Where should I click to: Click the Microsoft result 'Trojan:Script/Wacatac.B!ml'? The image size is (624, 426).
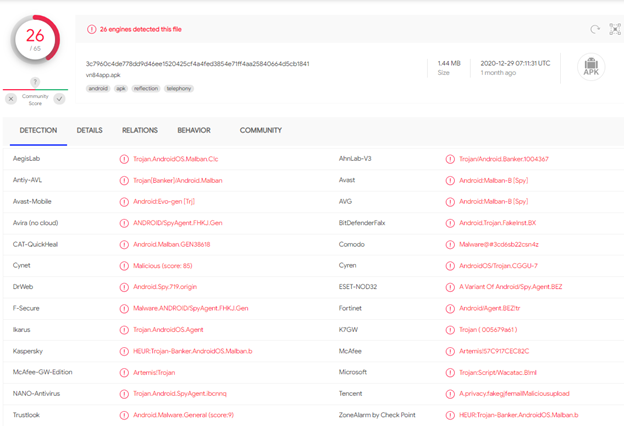pos(498,373)
